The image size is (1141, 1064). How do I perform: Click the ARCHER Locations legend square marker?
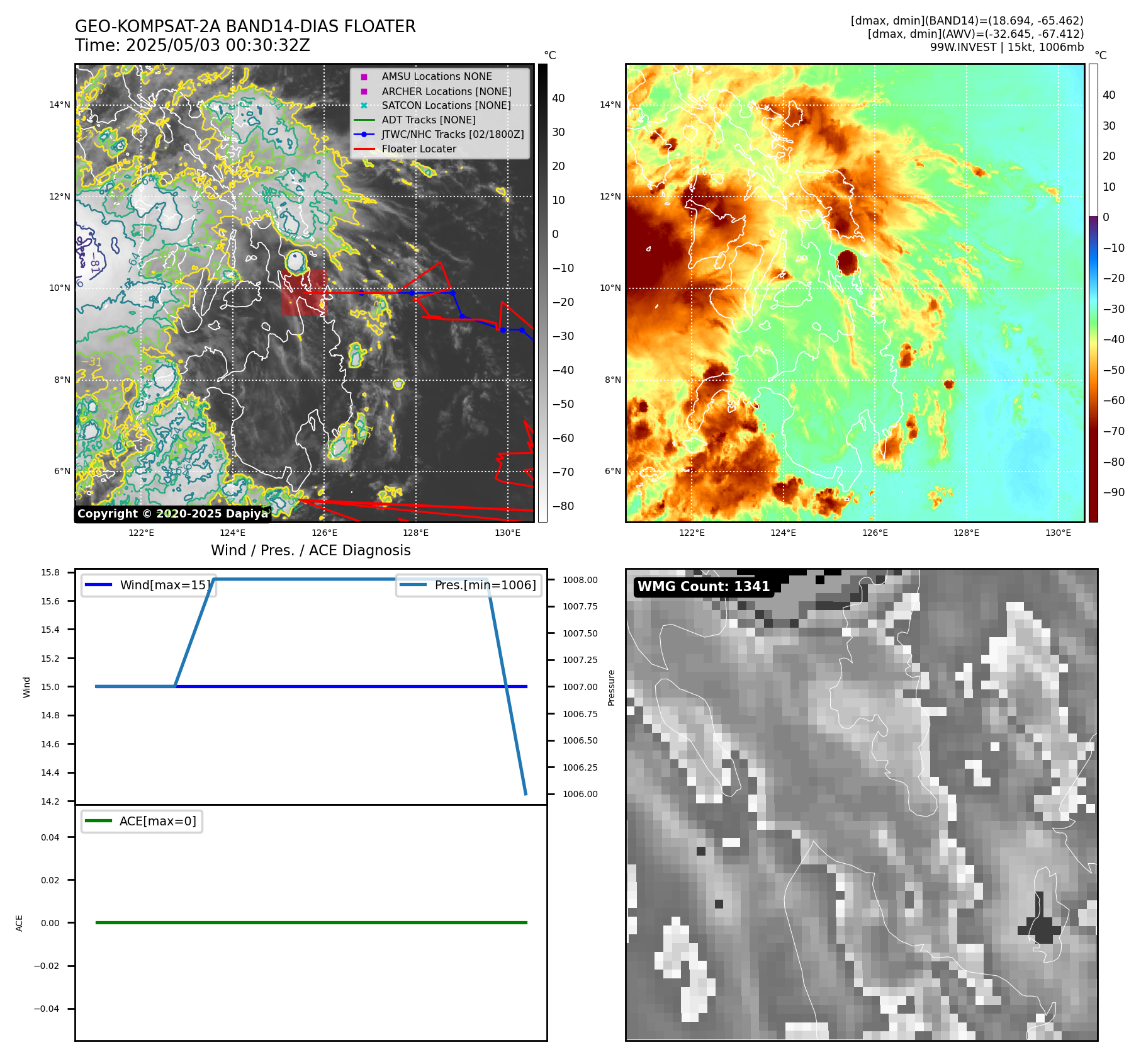click(364, 91)
